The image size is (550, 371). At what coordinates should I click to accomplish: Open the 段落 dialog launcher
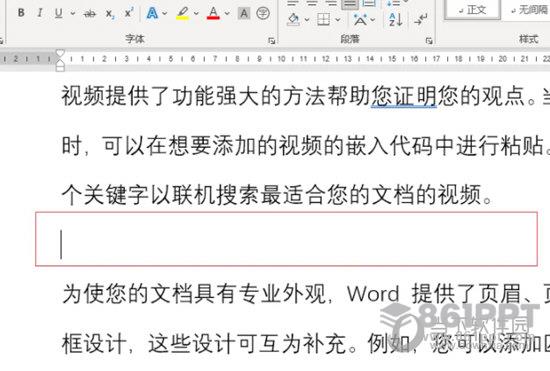(x=429, y=41)
